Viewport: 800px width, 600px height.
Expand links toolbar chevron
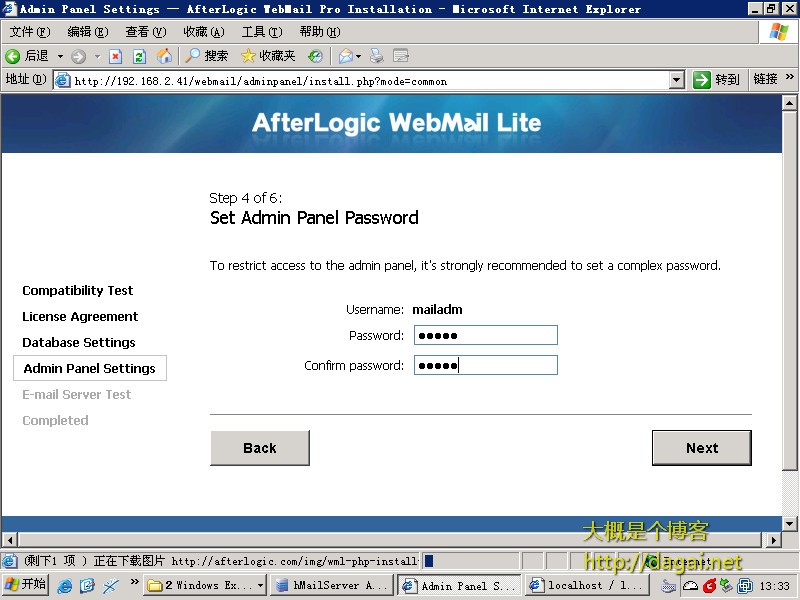(x=789, y=77)
